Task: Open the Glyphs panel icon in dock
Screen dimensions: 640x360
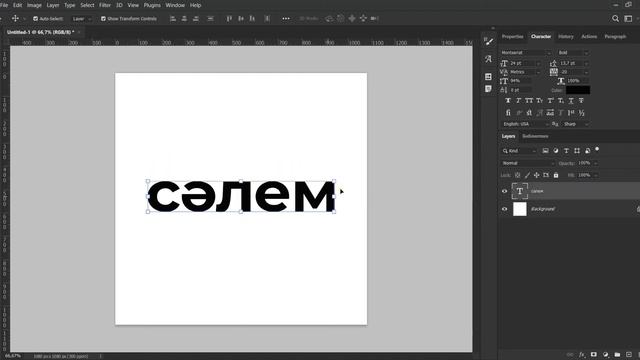Action: [x=488, y=59]
